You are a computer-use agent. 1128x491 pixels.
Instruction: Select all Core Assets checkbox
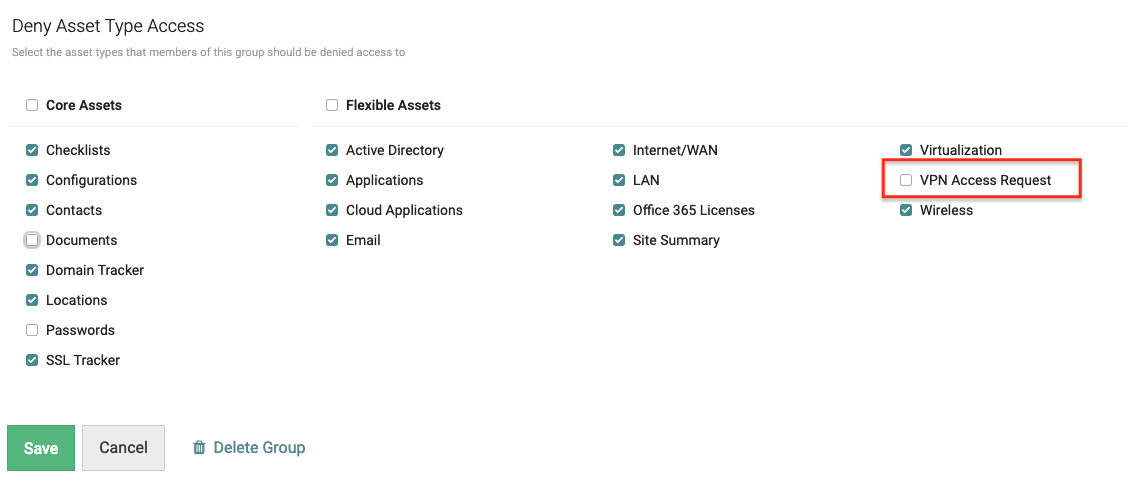(32, 105)
